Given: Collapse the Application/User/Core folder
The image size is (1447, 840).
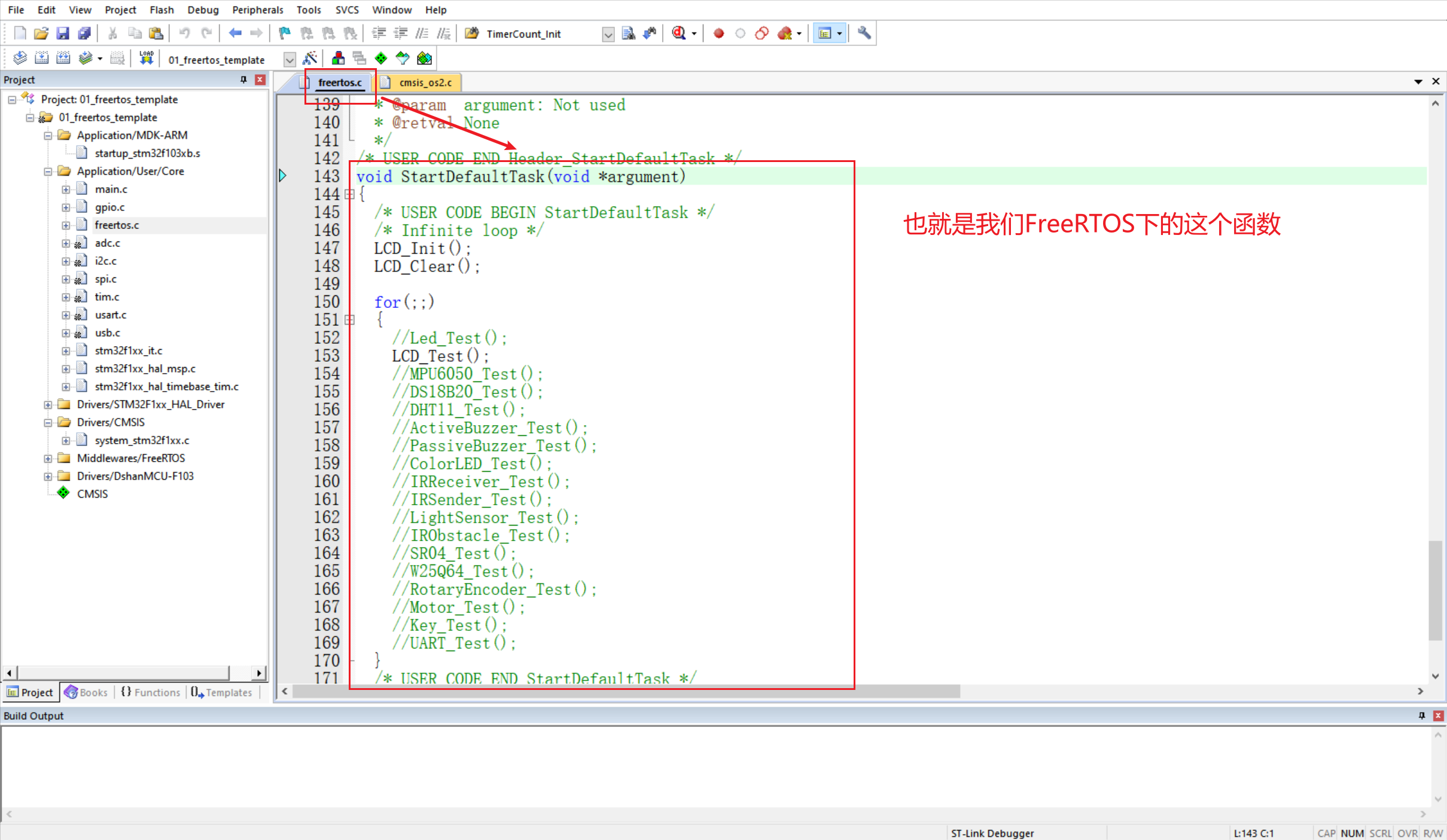Looking at the screenshot, I should 48,171.
